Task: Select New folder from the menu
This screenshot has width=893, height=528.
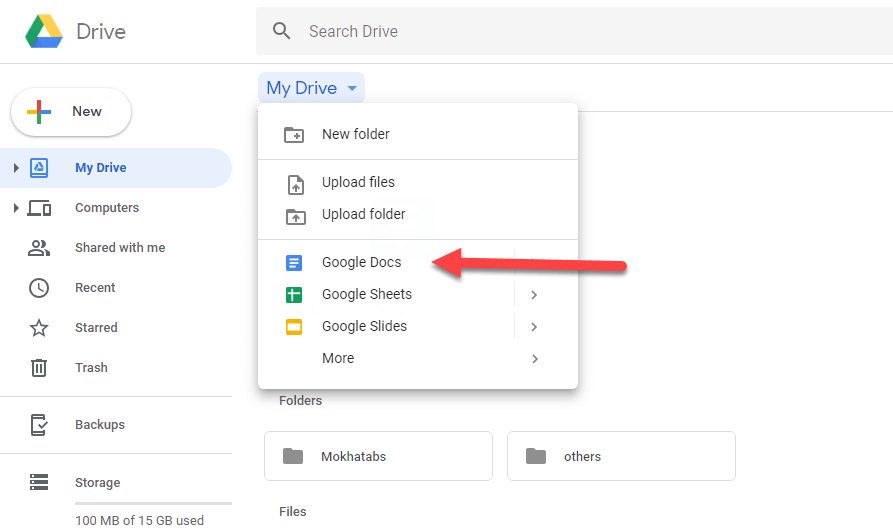Action: (x=355, y=134)
